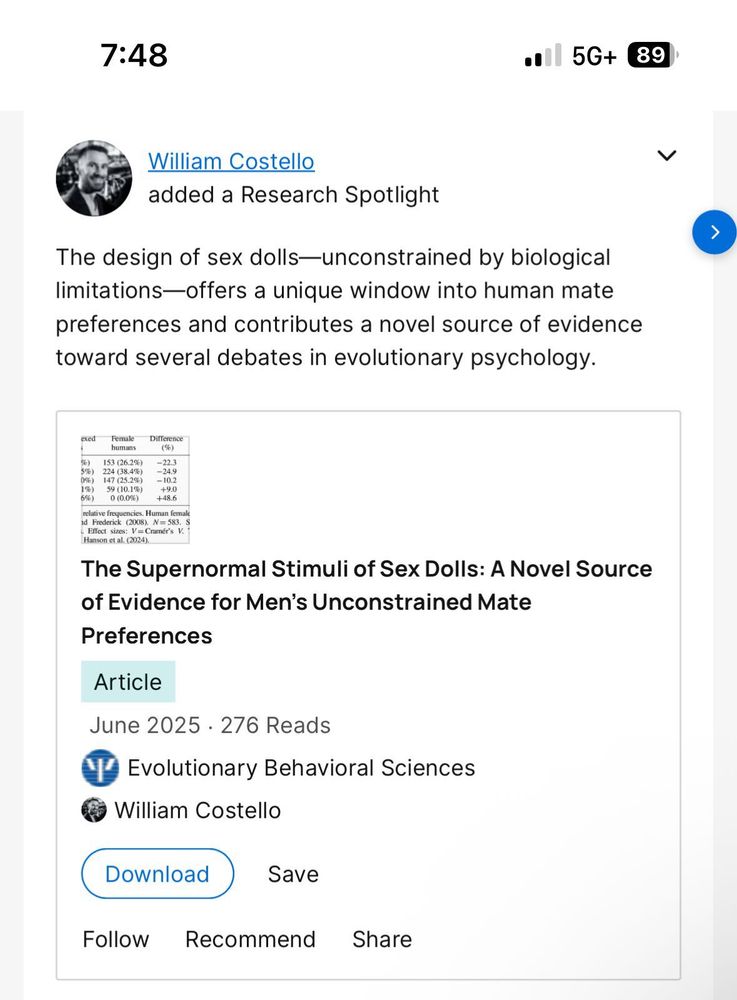Expand the post options chevron
The height and width of the screenshot is (1000, 737).
pos(666,155)
